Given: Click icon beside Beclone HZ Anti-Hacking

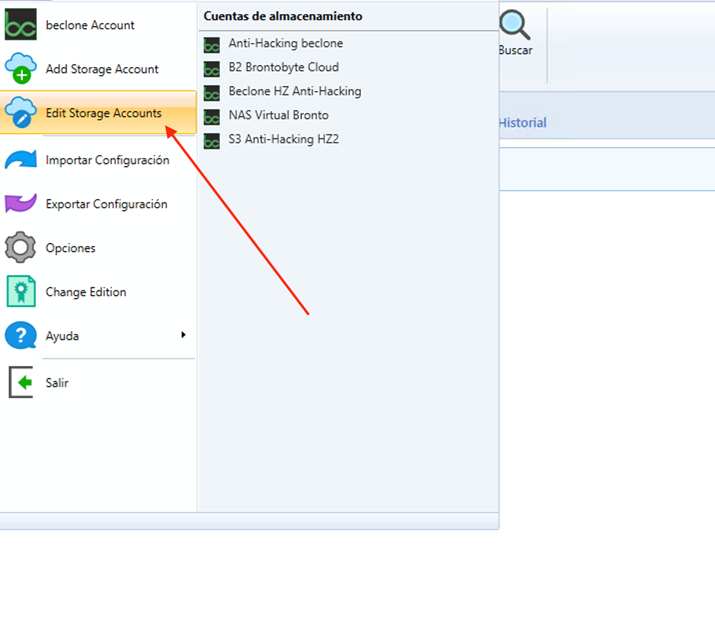Looking at the screenshot, I should click(x=212, y=93).
